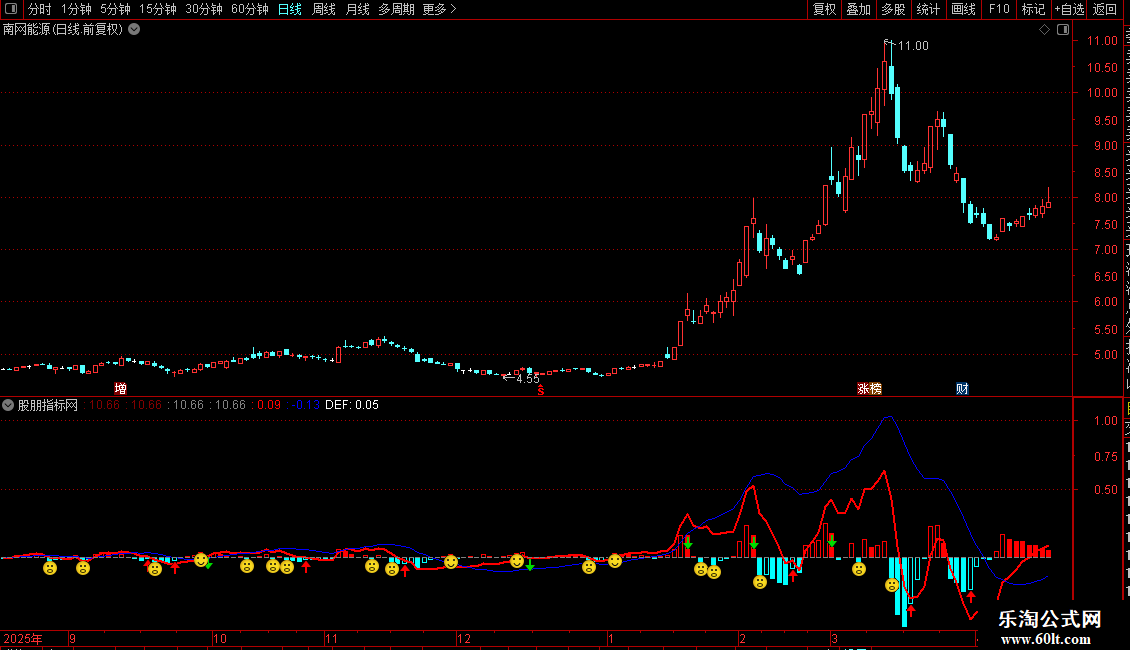1130x650 pixels.
Task: Switch to 周线 weekly chart
Action: [x=324, y=9]
